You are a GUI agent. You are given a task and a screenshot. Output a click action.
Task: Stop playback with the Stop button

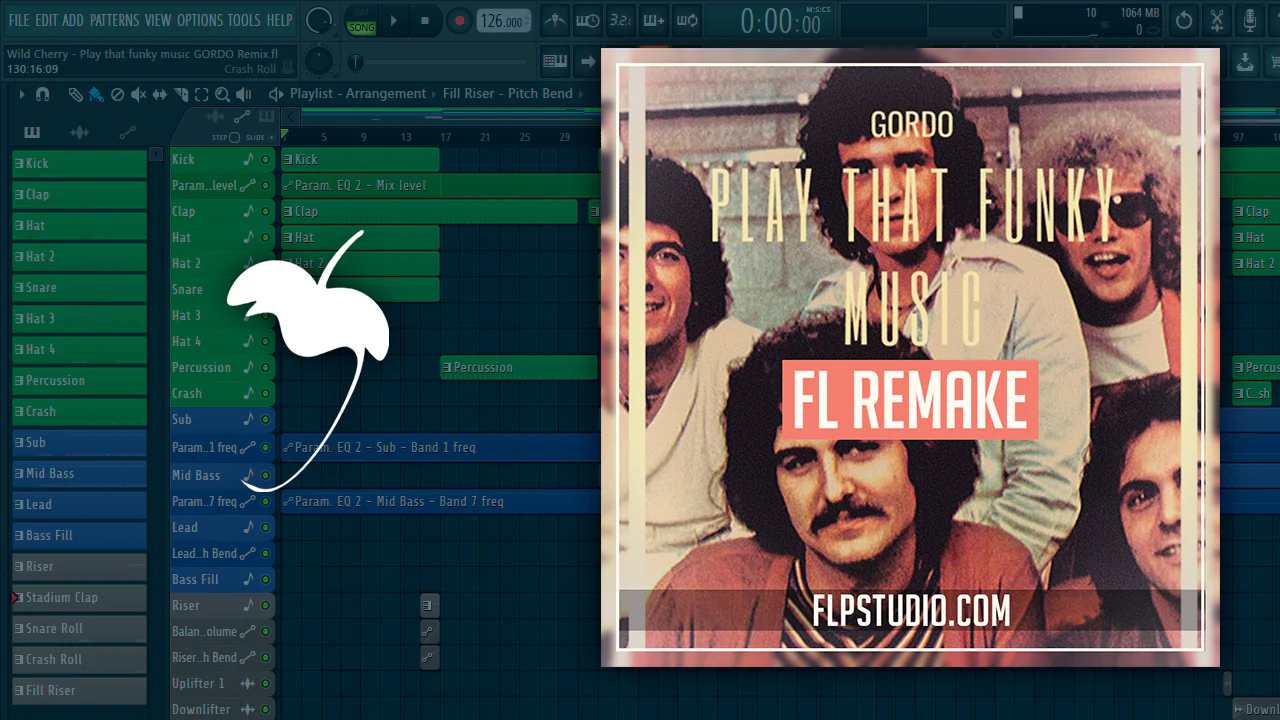pos(425,20)
